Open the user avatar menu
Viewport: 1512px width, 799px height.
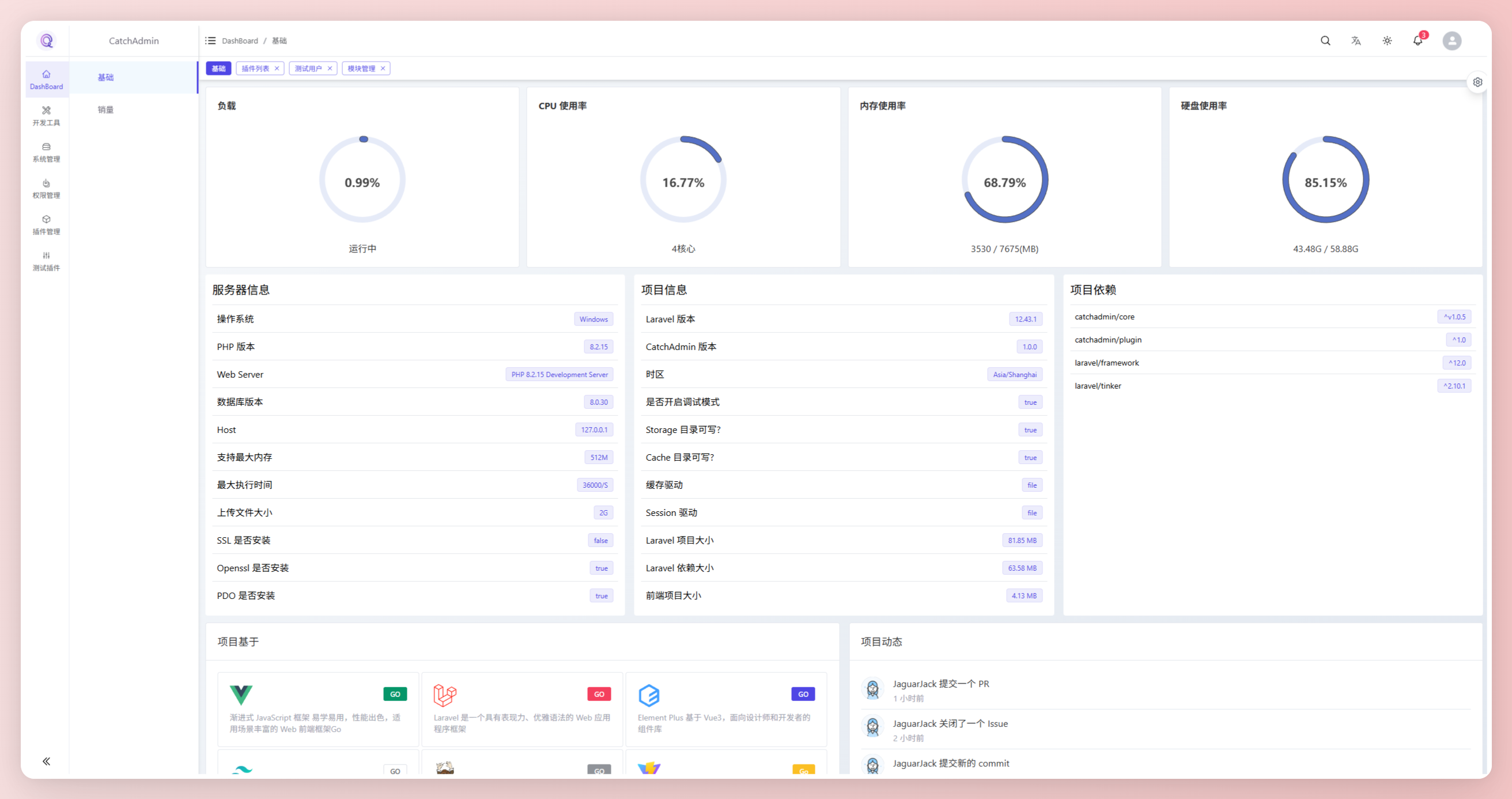pos(1451,40)
